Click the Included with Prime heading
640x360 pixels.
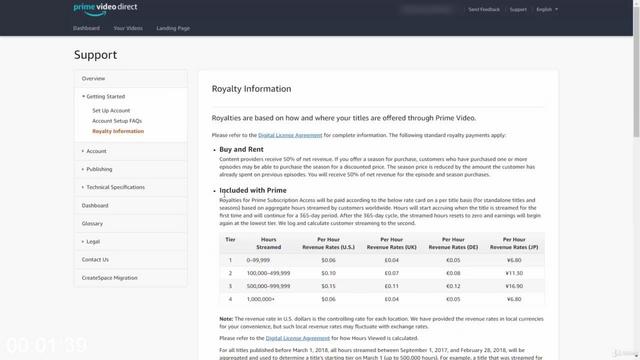pos(253,190)
